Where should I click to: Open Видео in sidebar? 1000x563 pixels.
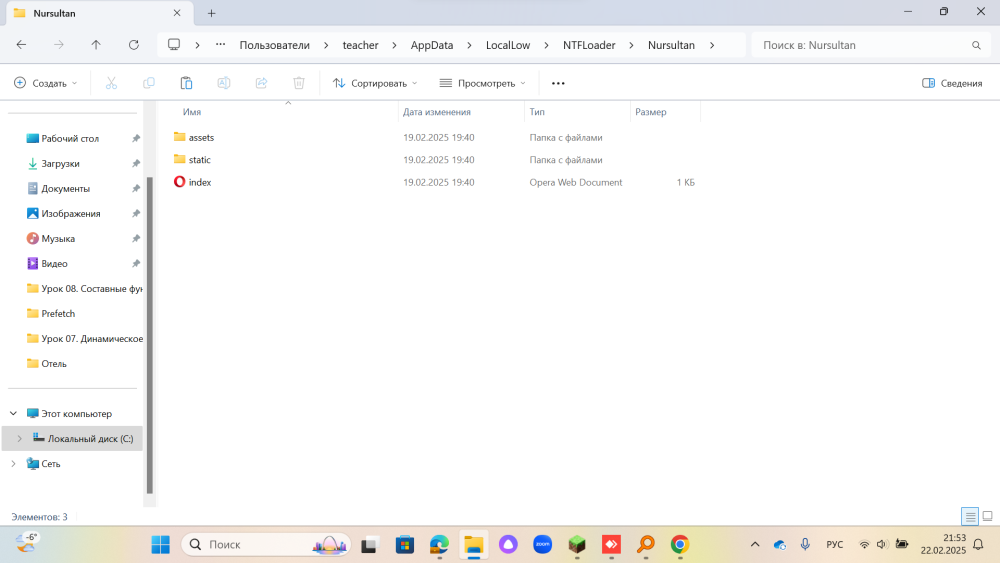tap(54, 263)
